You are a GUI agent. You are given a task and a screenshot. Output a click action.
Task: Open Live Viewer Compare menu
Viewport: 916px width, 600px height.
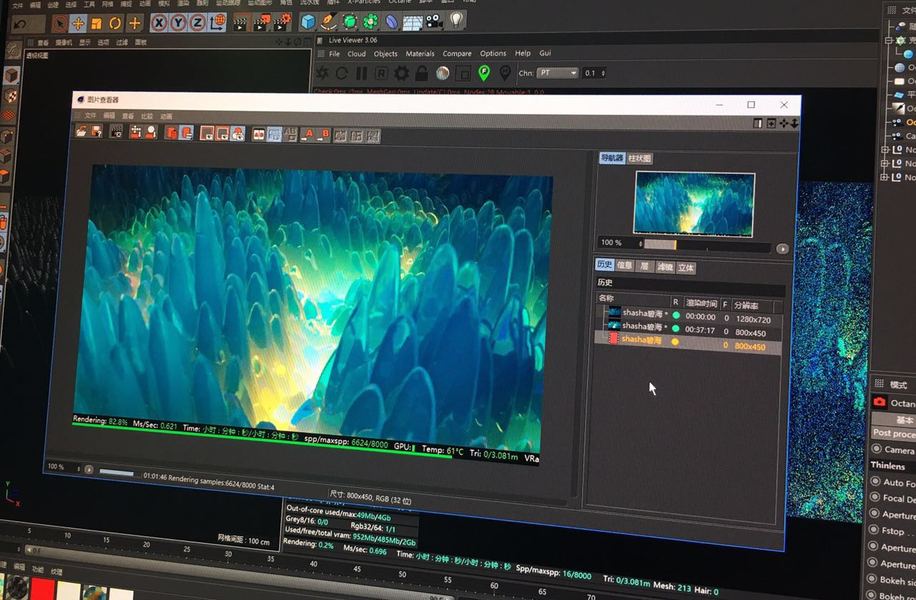coord(457,54)
